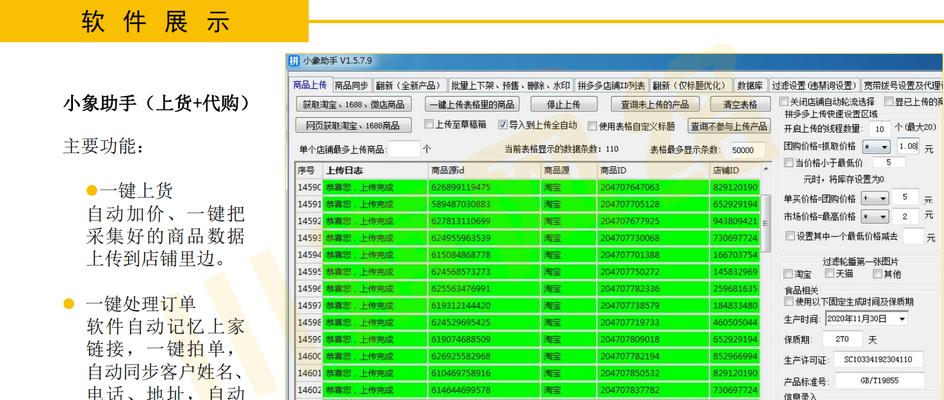The width and height of the screenshot is (944, 400).
Task: Select cell 626925582968 in 商品源id
Action: pyautogui.click(x=484, y=356)
